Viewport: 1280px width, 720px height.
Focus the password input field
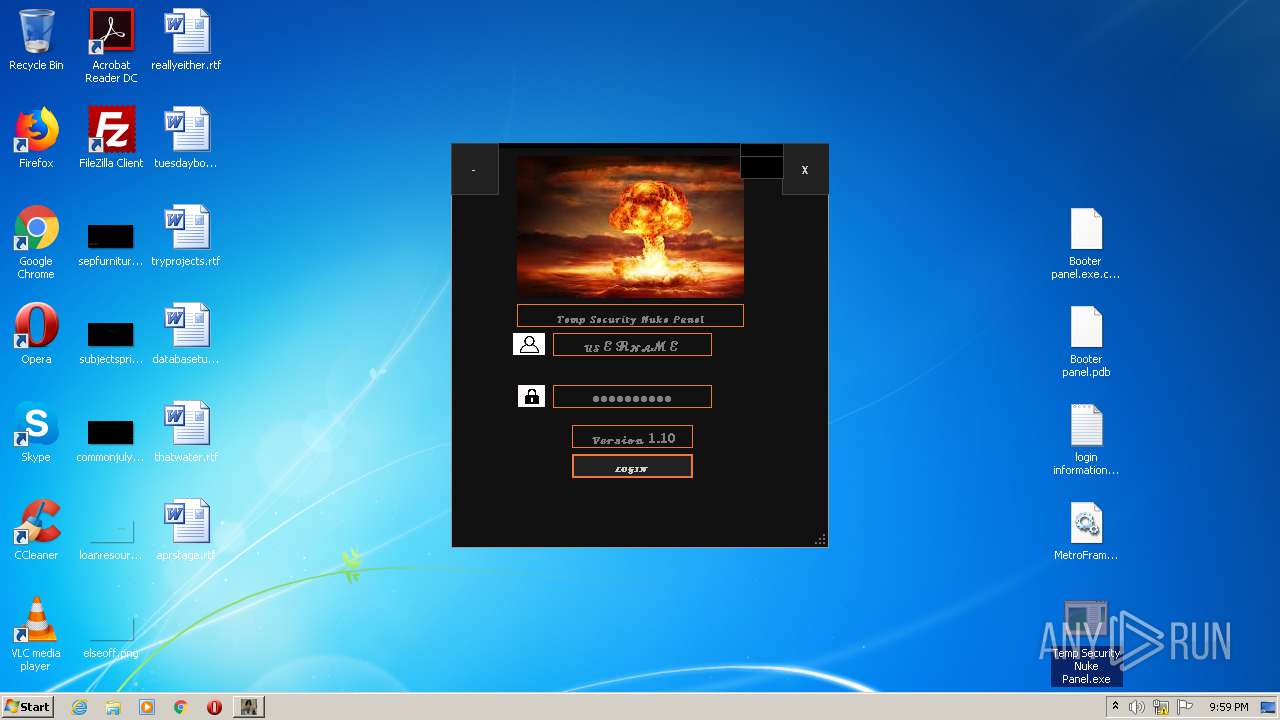pyautogui.click(x=632, y=397)
